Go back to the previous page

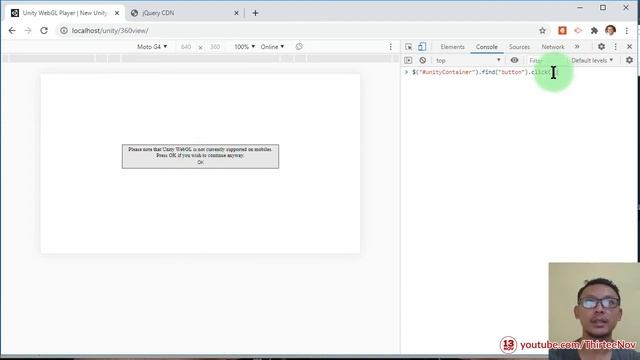12,31
